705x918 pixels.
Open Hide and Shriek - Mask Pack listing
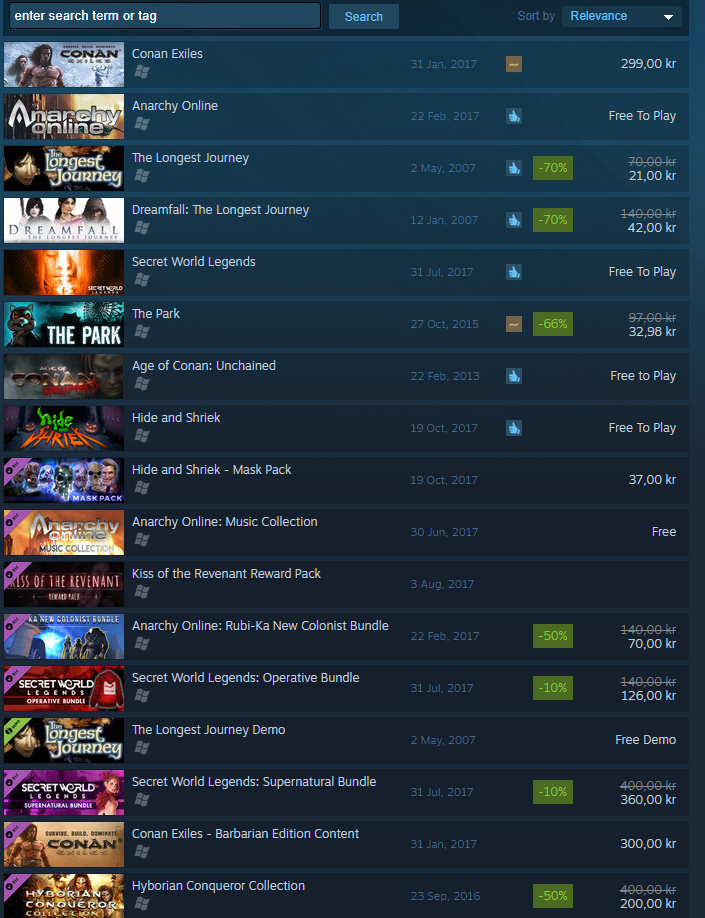click(x=345, y=480)
